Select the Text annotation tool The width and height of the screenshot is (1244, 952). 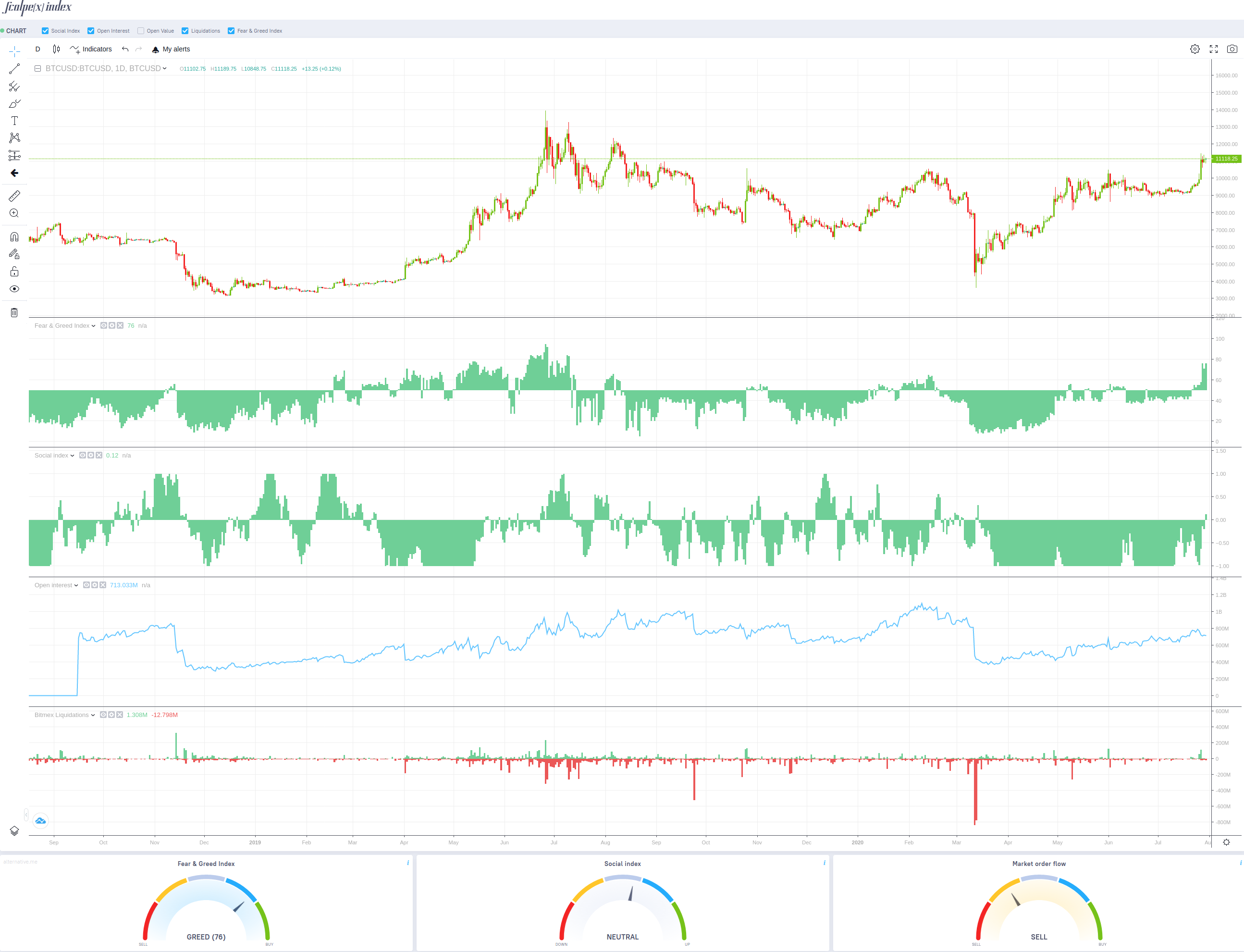(14, 121)
